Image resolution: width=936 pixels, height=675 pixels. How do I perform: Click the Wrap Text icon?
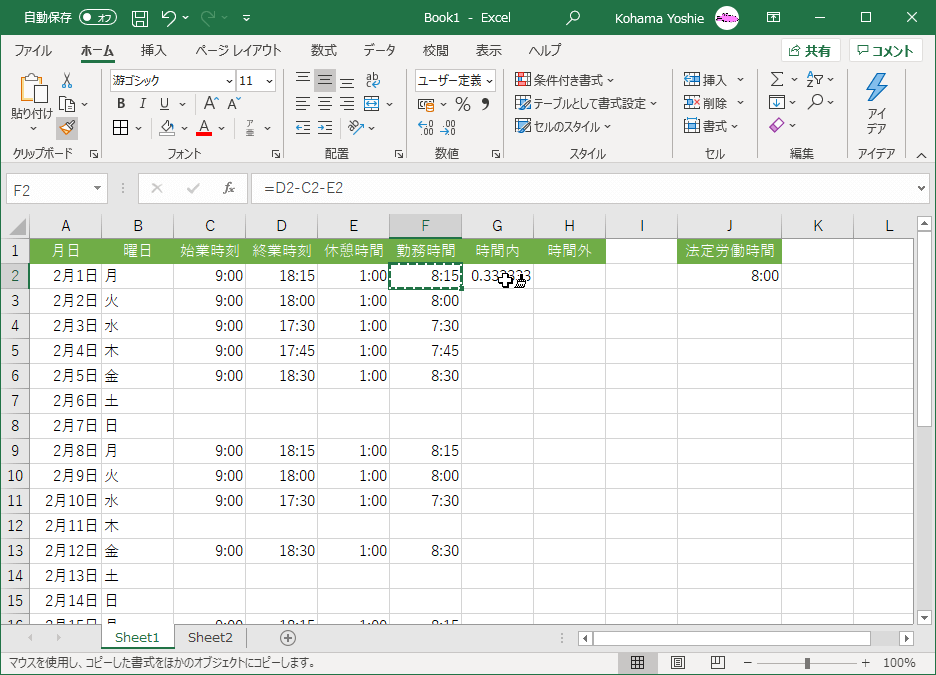[372, 80]
